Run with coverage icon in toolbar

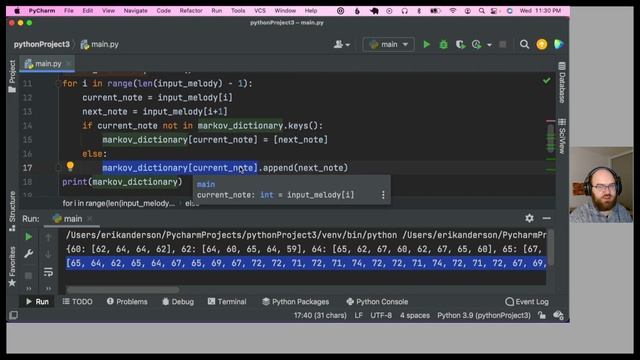[x=460, y=44]
